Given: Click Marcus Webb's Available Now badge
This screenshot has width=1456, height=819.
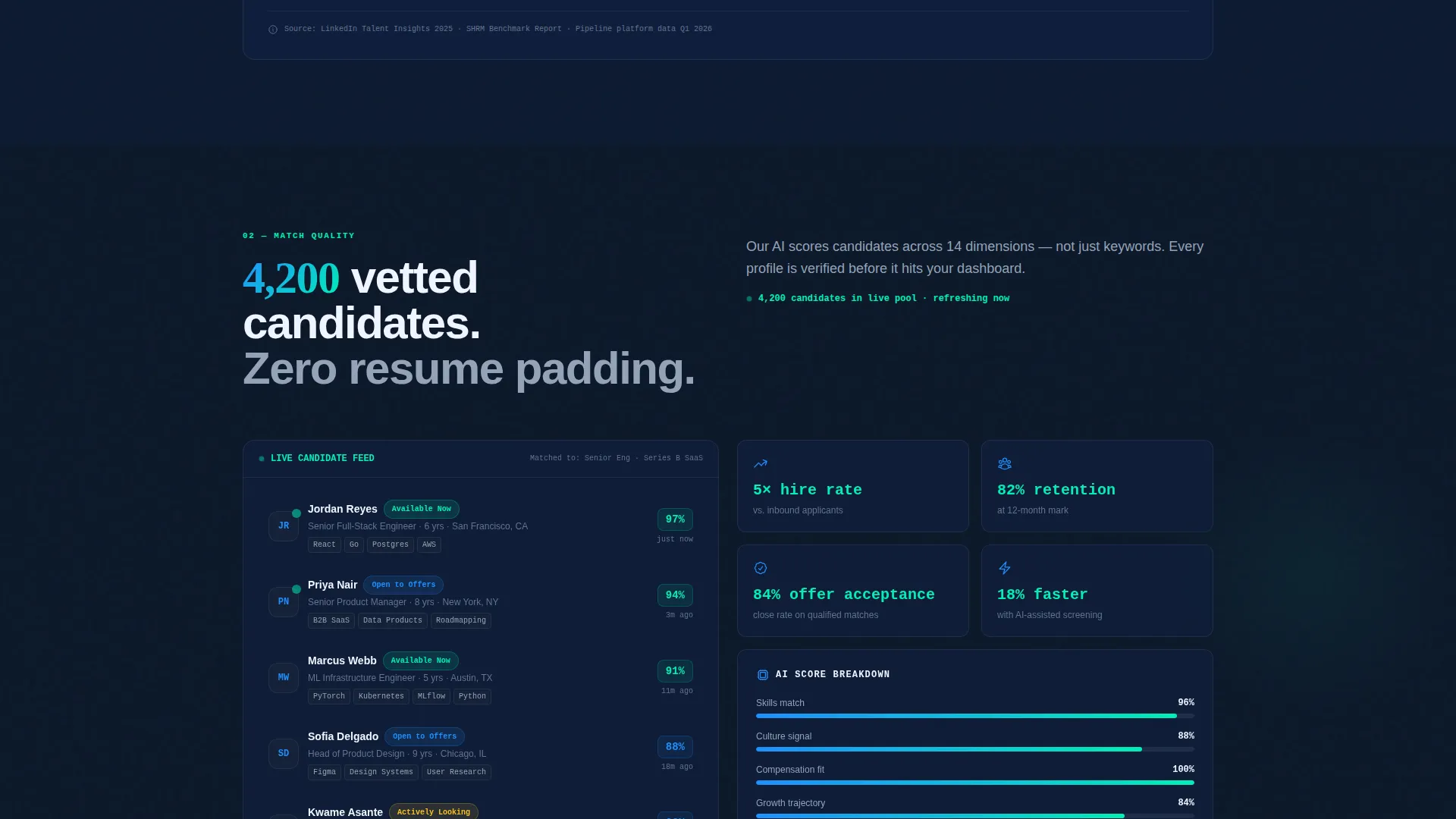Looking at the screenshot, I should tap(421, 661).
